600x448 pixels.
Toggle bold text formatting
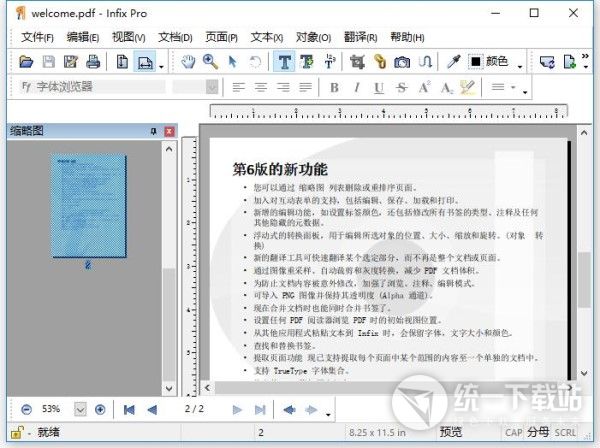[334, 87]
